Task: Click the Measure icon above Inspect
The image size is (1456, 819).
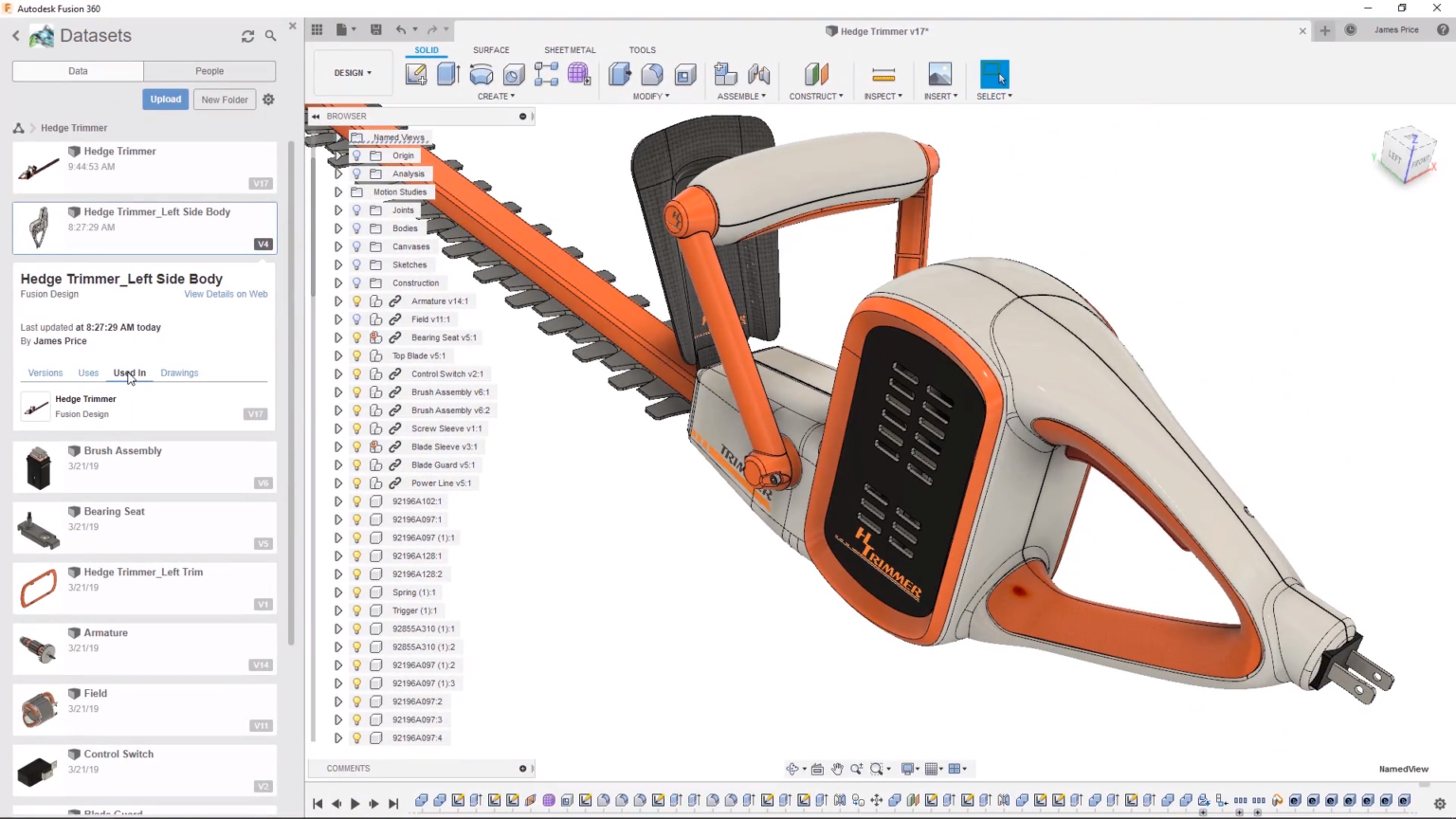Action: [x=883, y=74]
